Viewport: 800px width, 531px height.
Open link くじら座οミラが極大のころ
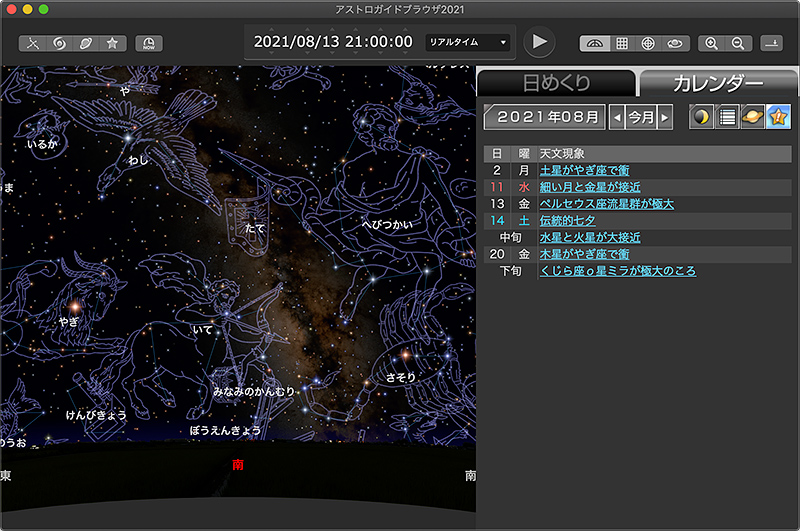click(618, 271)
